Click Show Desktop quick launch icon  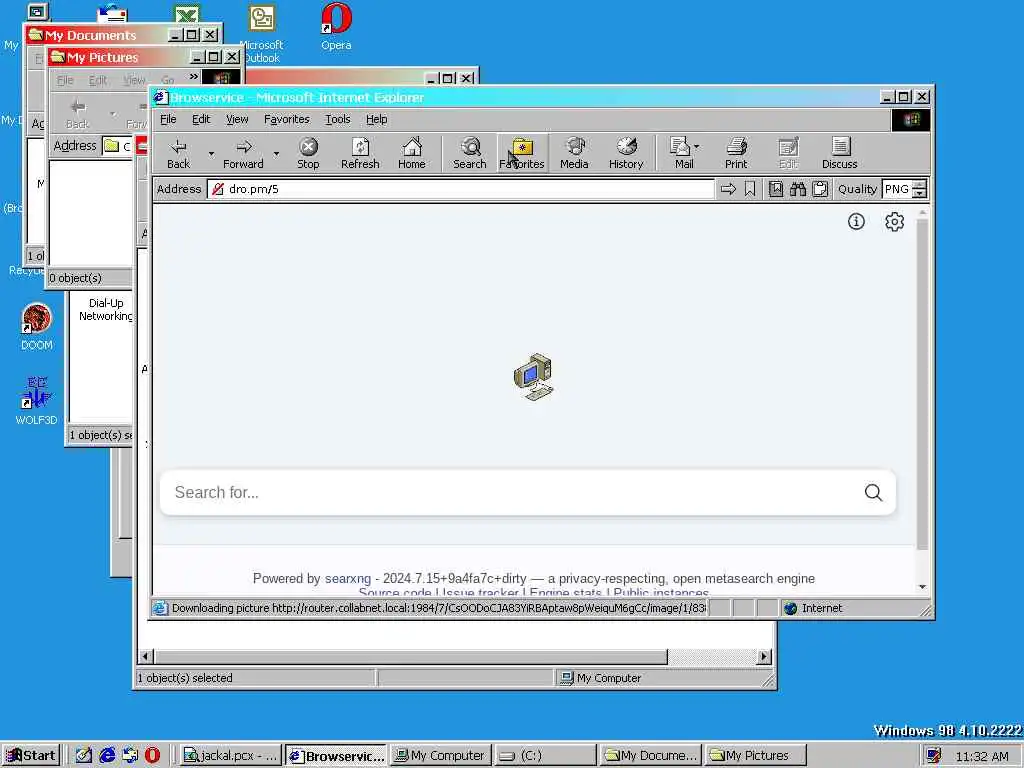tap(84, 756)
